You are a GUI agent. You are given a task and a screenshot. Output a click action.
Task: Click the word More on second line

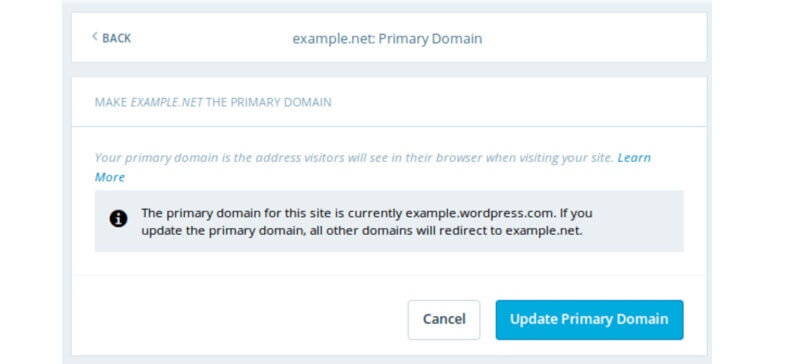coord(110,177)
